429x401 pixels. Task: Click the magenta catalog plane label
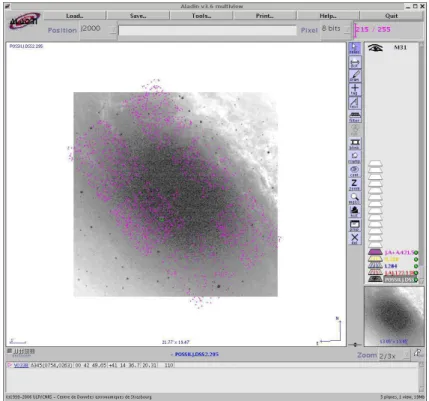399,253
